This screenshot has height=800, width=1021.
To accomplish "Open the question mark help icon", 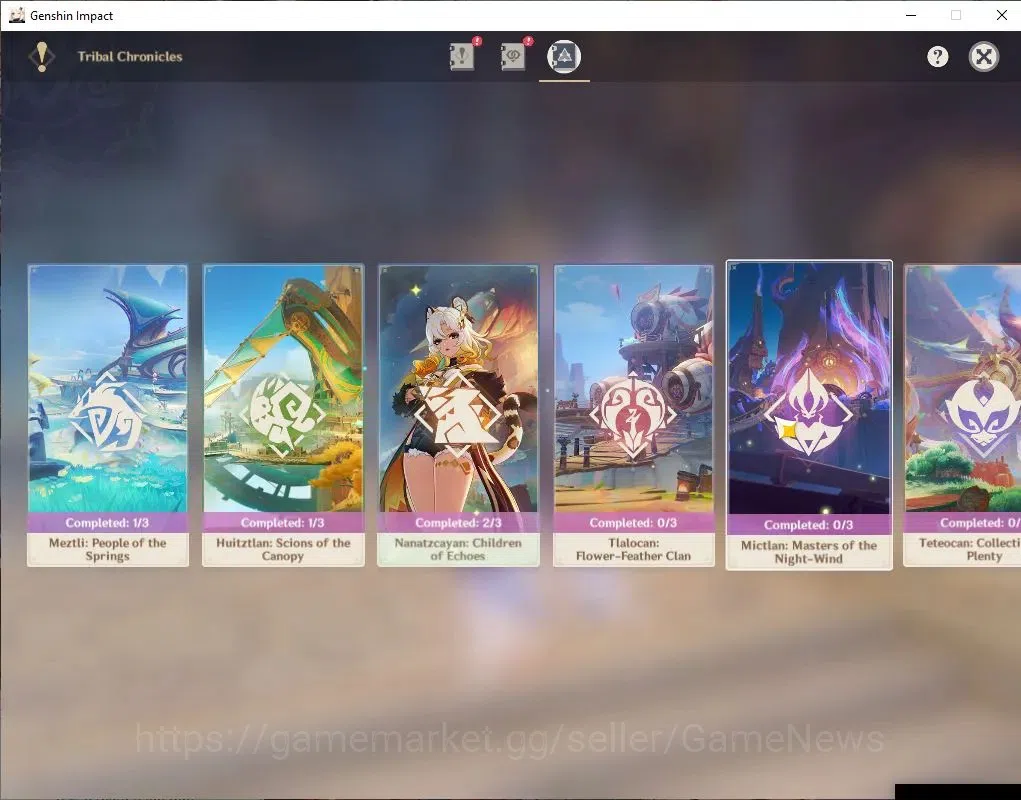I will pyautogui.click(x=938, y=57).
